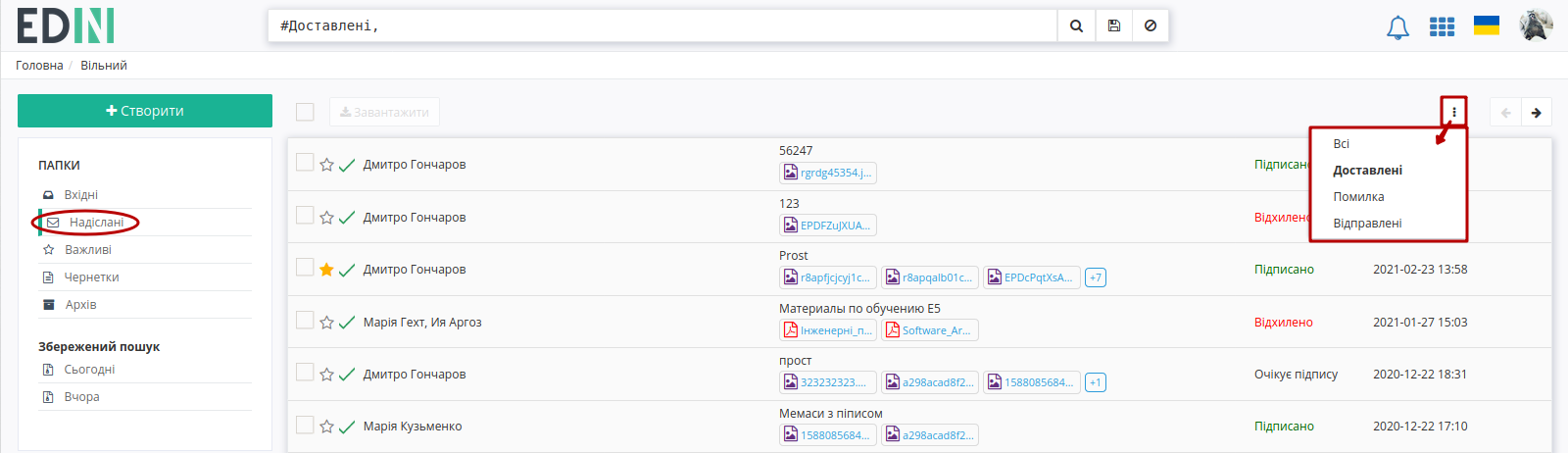This screenshot has height=453, width=1568.
Task: Select checkbox for 123 row
Action: point(305,215)
